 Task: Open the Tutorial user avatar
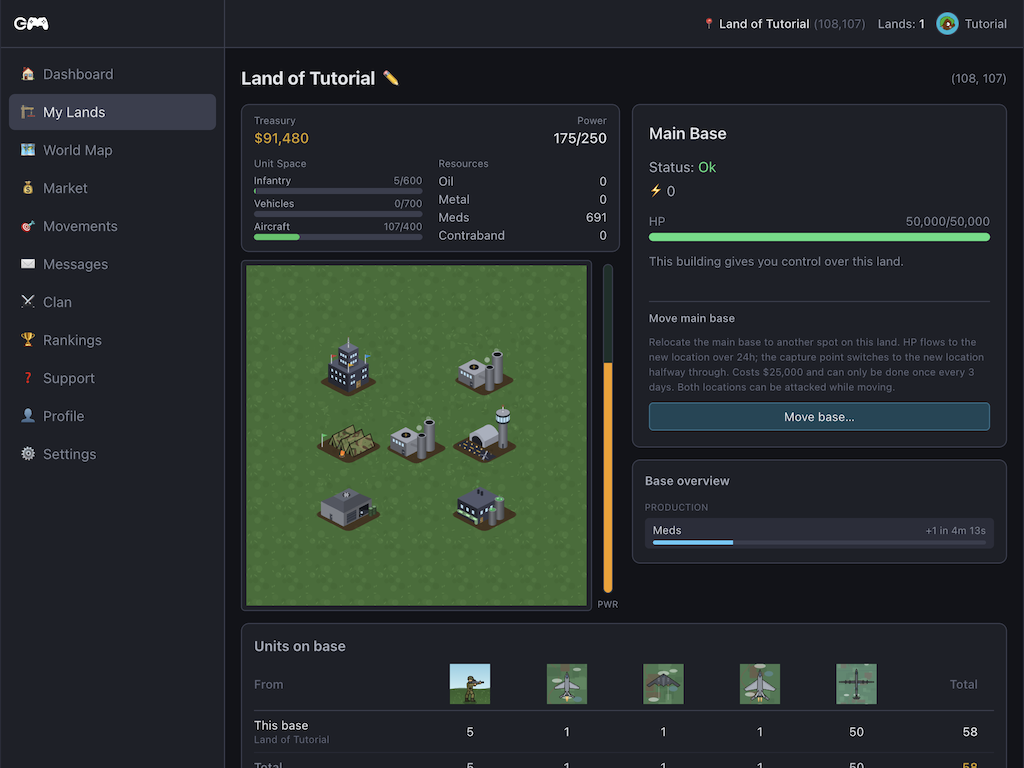(x=947, y=24)
